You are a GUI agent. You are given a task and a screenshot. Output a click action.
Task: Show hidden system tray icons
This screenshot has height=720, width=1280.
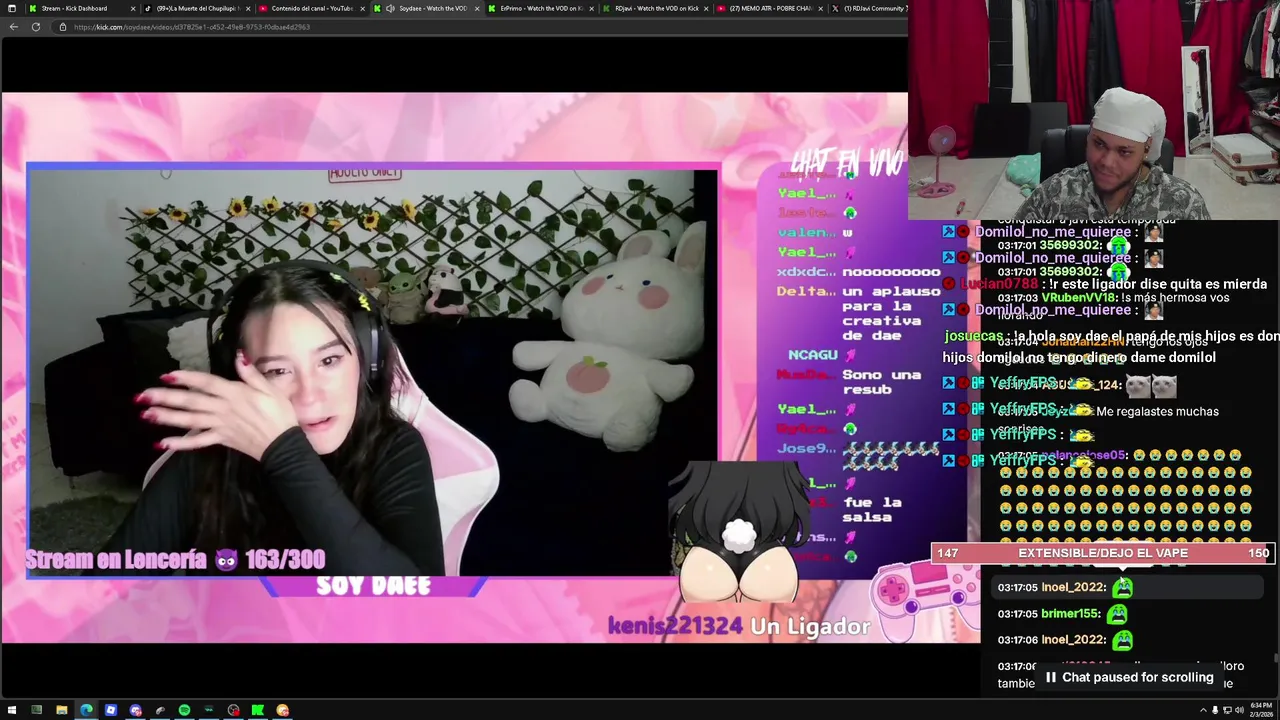tap(1203, 710)
